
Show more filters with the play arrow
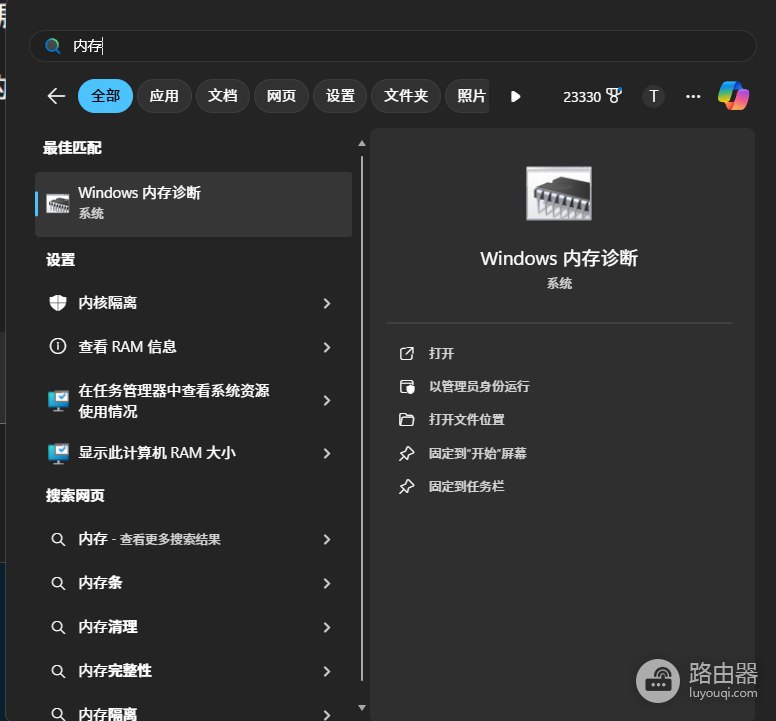515,96
